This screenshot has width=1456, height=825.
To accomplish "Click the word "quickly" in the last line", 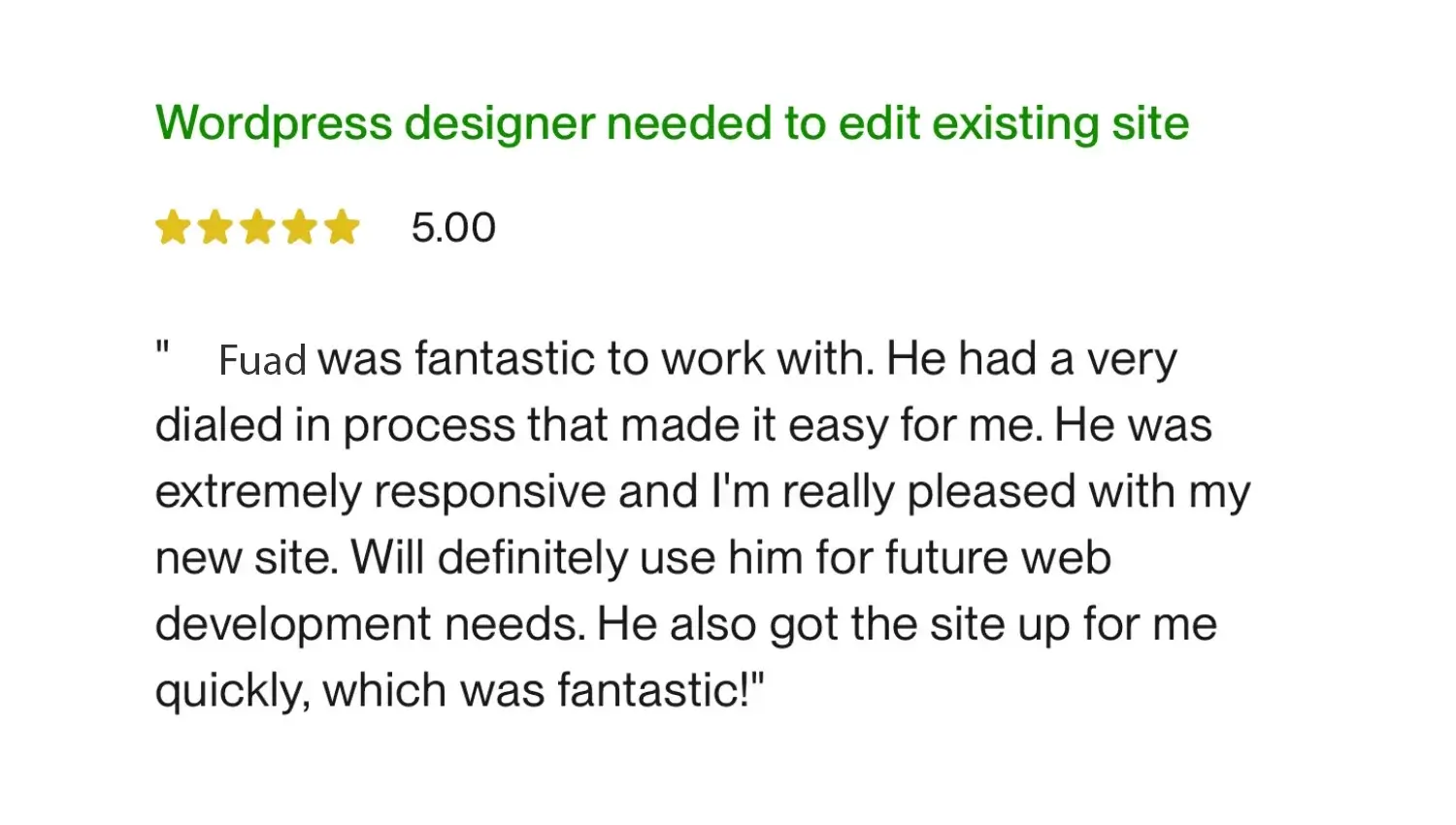I will coord(231,691).
